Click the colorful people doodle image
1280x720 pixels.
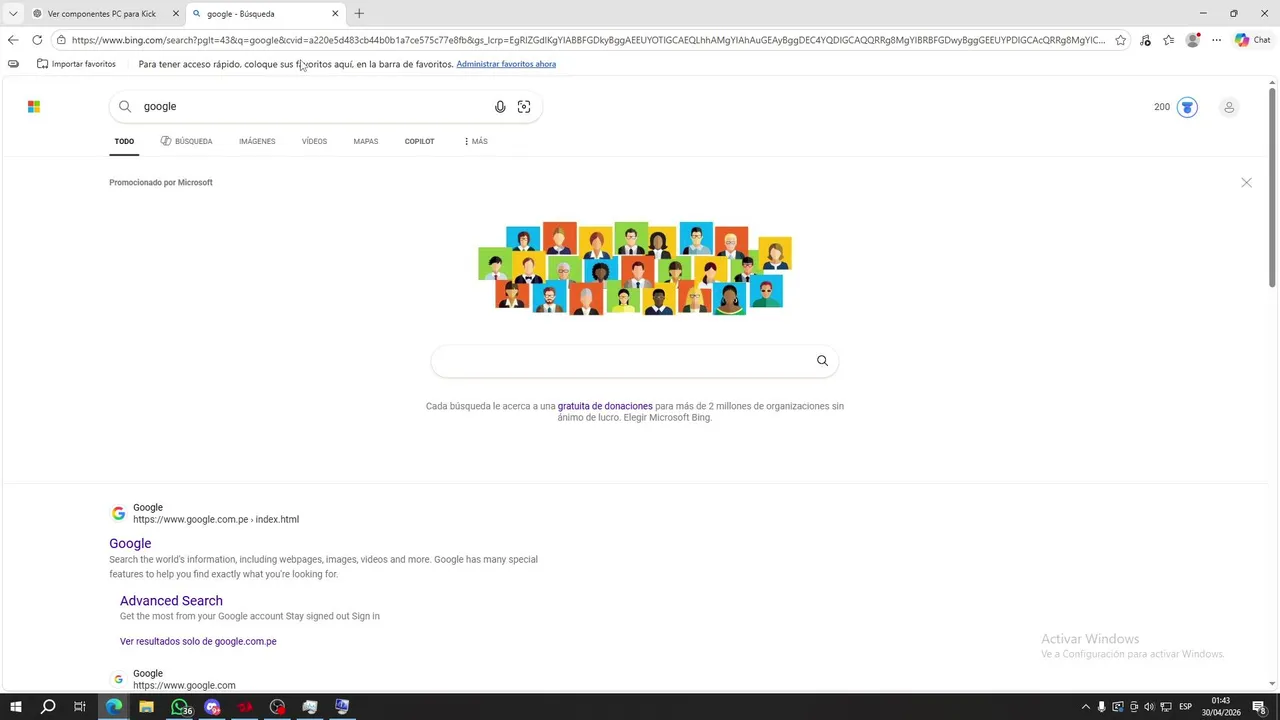[635, 268]
